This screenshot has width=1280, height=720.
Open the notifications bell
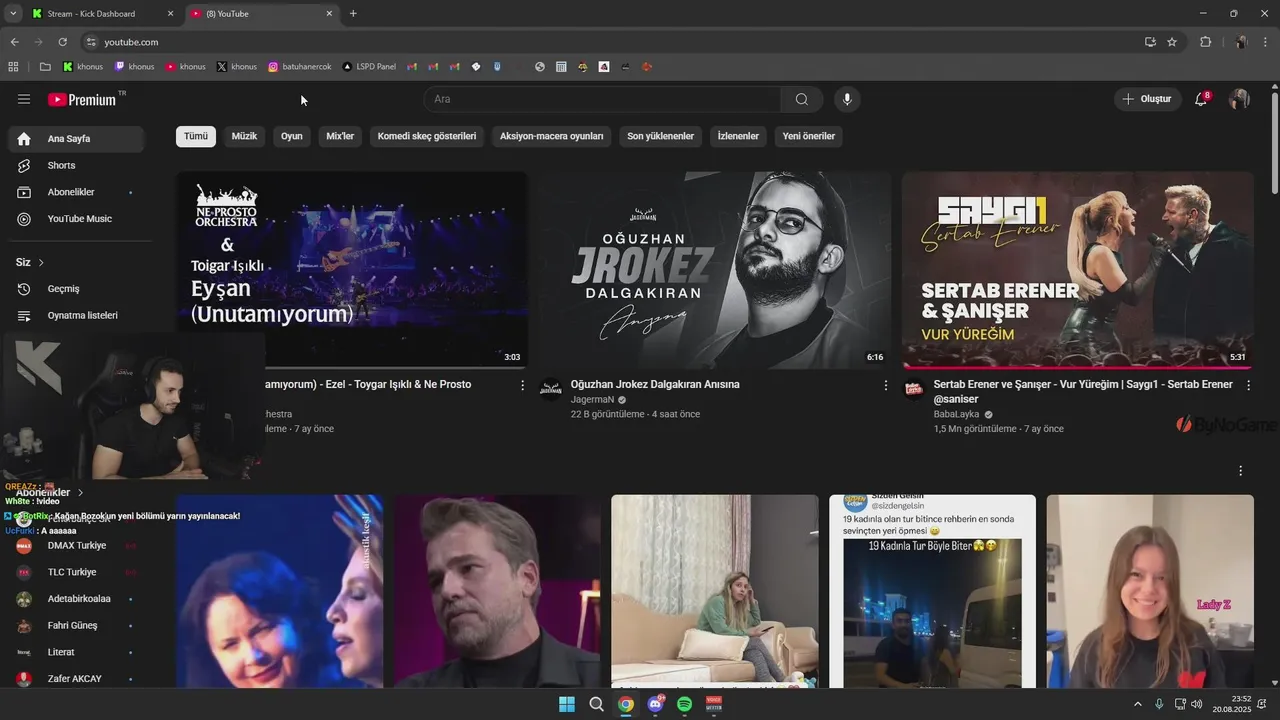click(x=1202, y=99)
